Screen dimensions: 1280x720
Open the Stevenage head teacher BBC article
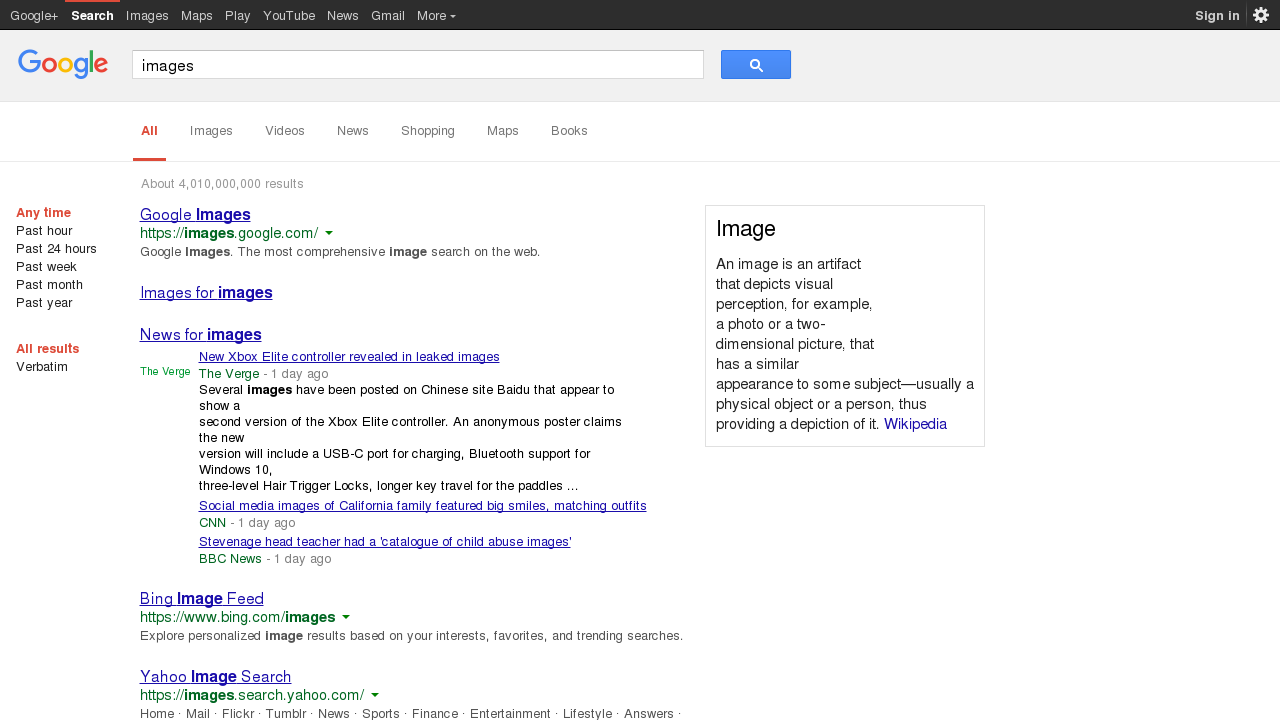[x=385, y=542]
